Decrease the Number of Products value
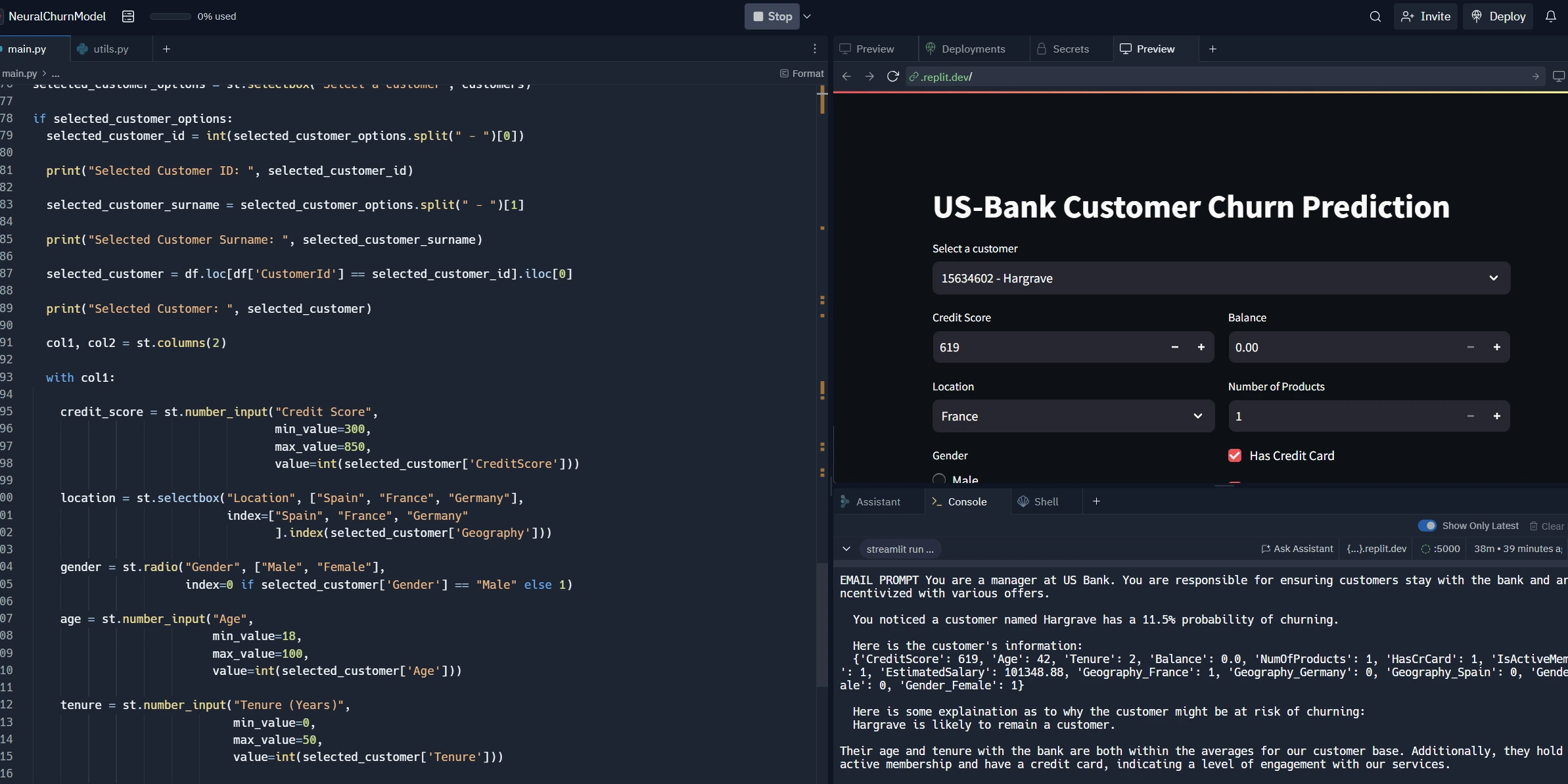This screenshot has height=784, width=1568. point(1471,416)
